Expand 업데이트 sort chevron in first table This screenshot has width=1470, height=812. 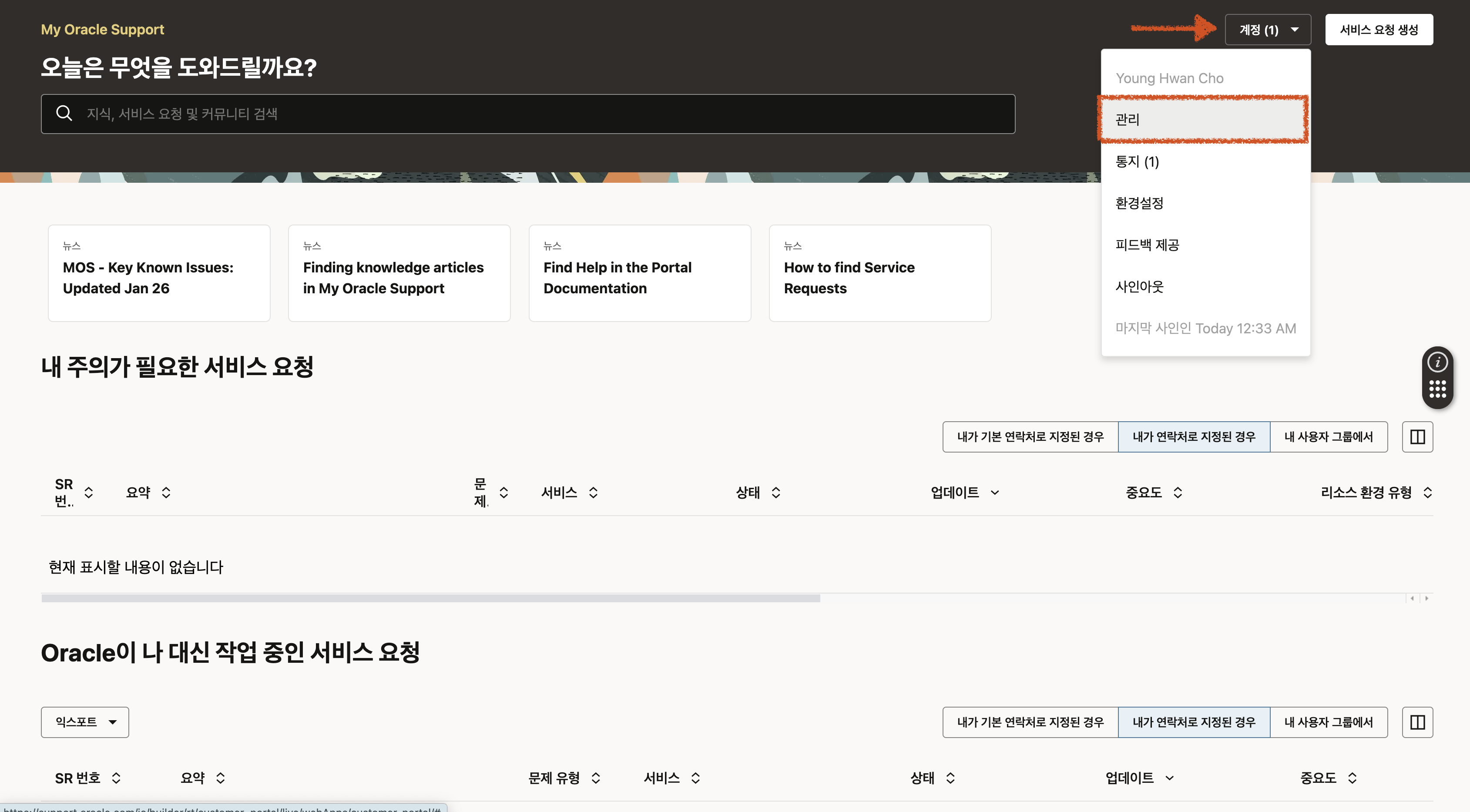pos(995,493)
